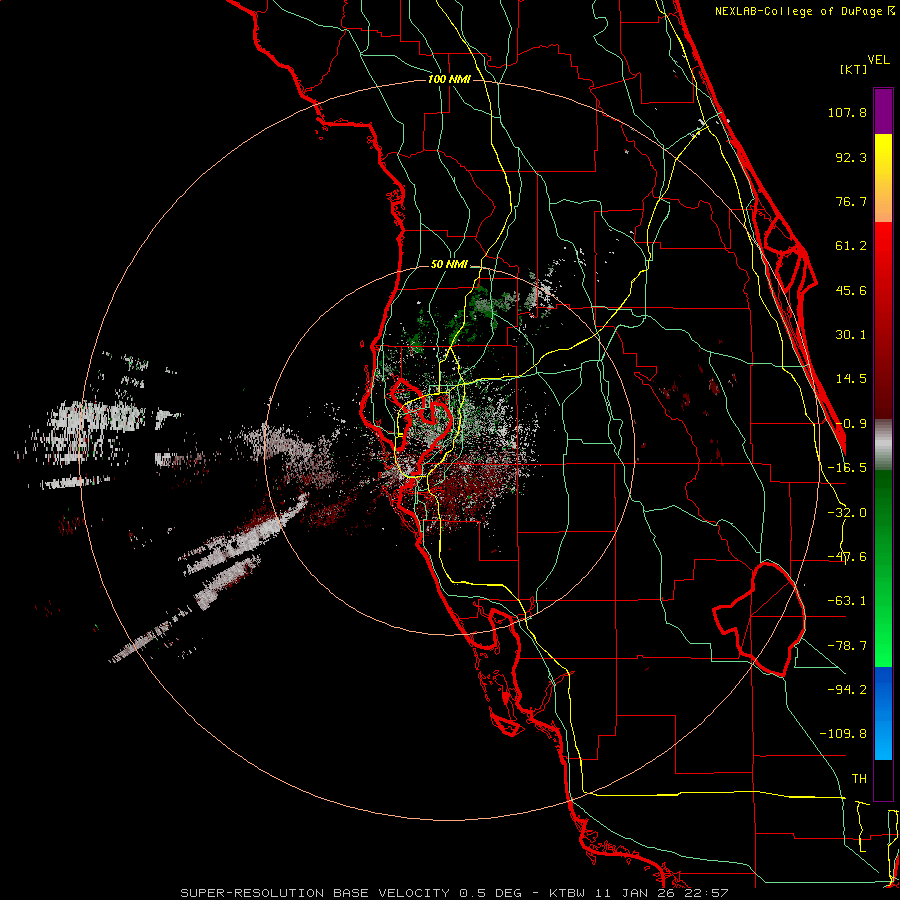Click the -109.8 legend value
The image size is (900, 900).
pos(843,734)
